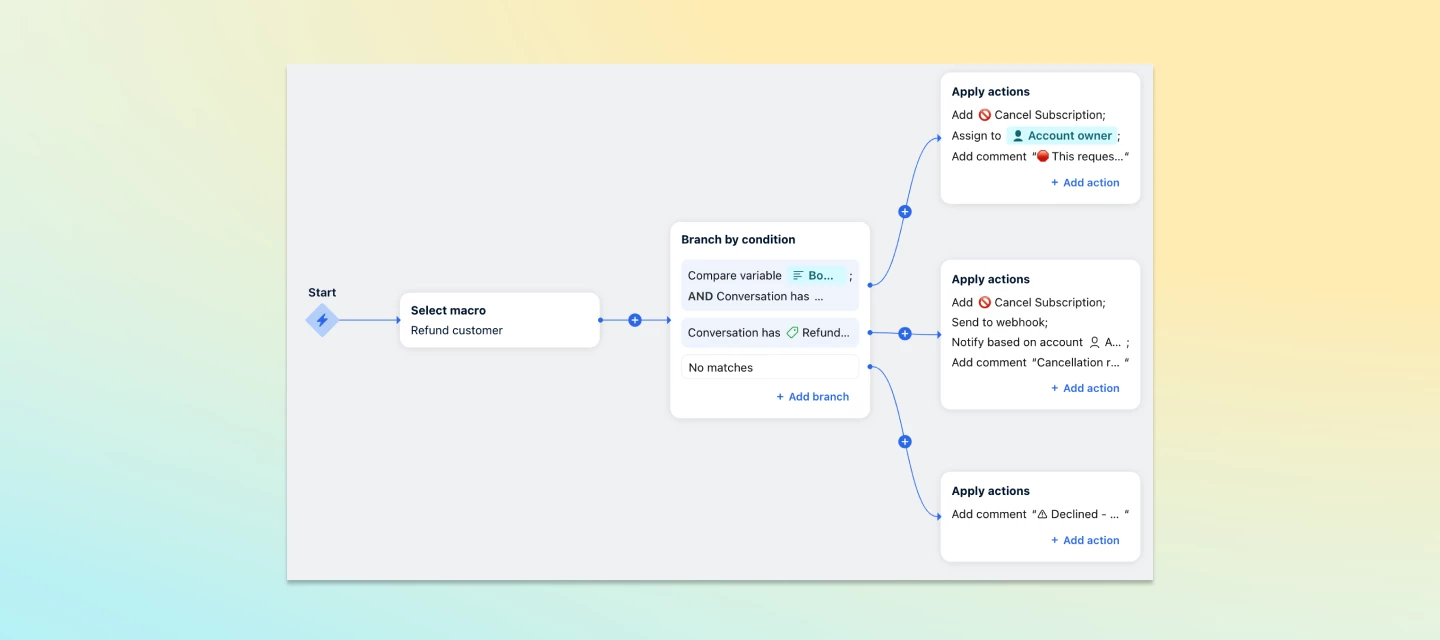Click the Account owner assignee chip
Image resolution: width=1440 pixels, height=640 pixels.
pyautogui.click(x=1062, y=136)
